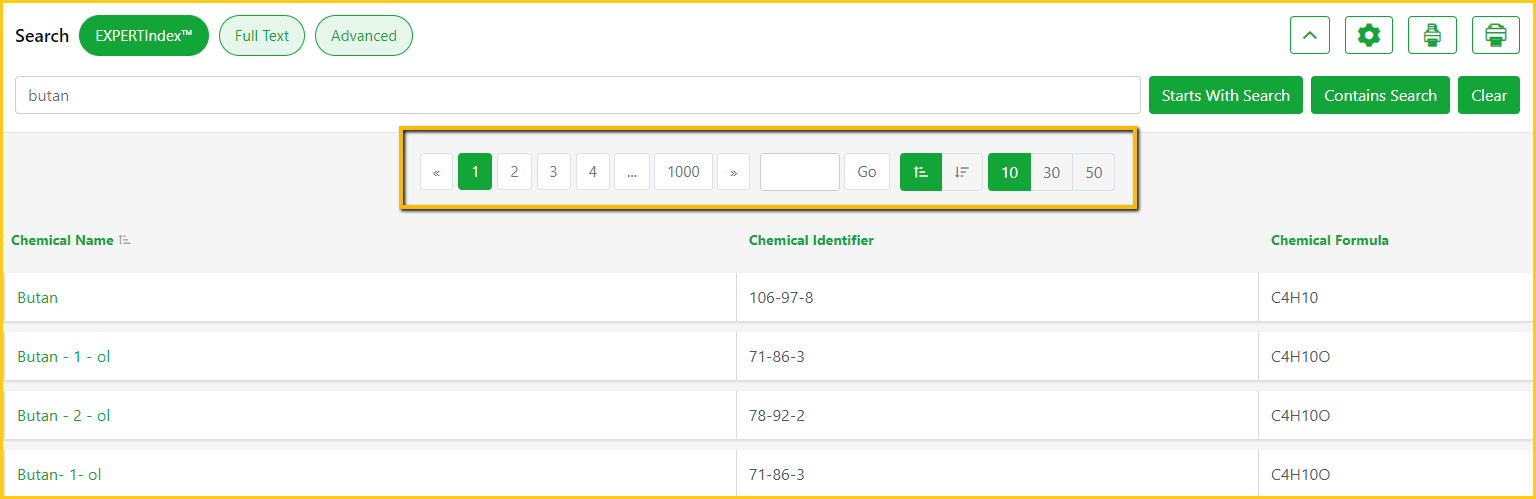Switch to the Advanced search tab

[x=363, y=36]
